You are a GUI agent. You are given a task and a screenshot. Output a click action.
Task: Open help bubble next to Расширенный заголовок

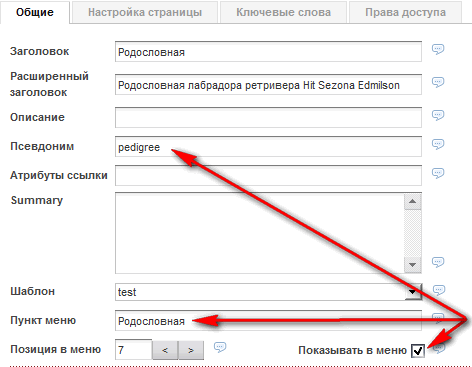tap(438, 82)
